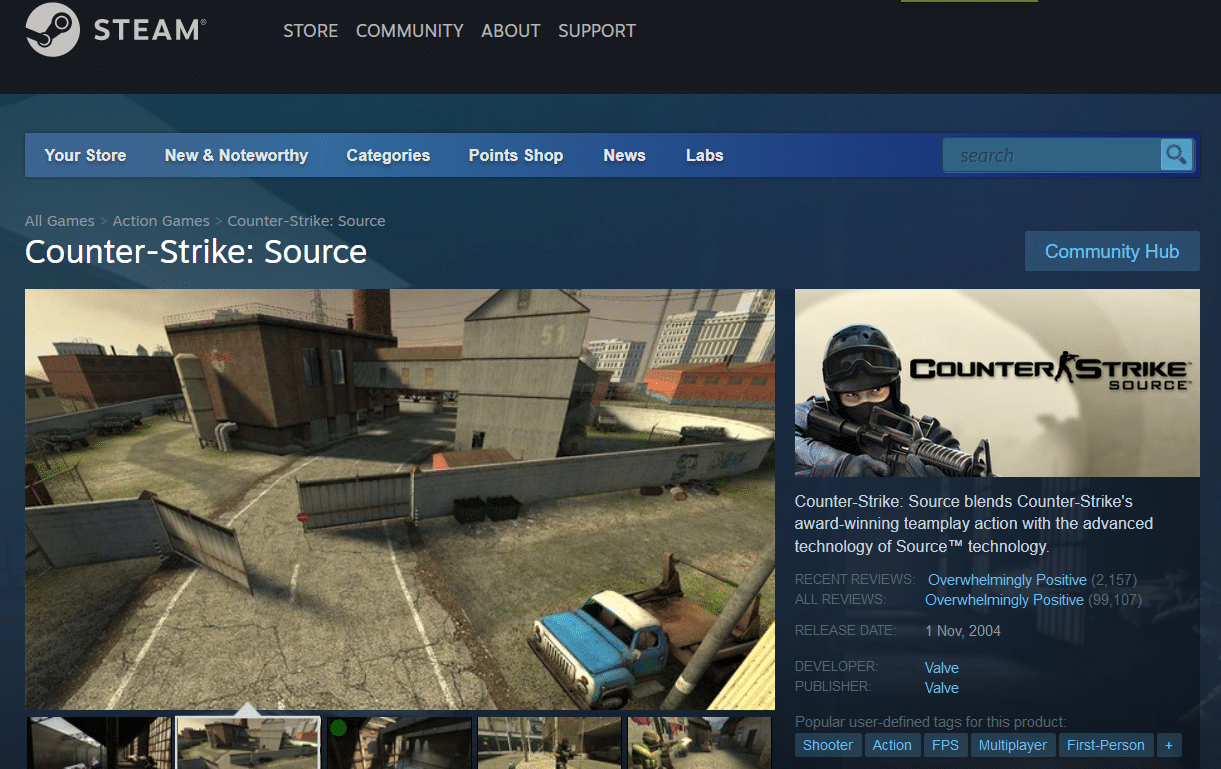Viewport: 1221px width, 769px height.
Task: Click the game description paragraph
Action: click(974, 524)
